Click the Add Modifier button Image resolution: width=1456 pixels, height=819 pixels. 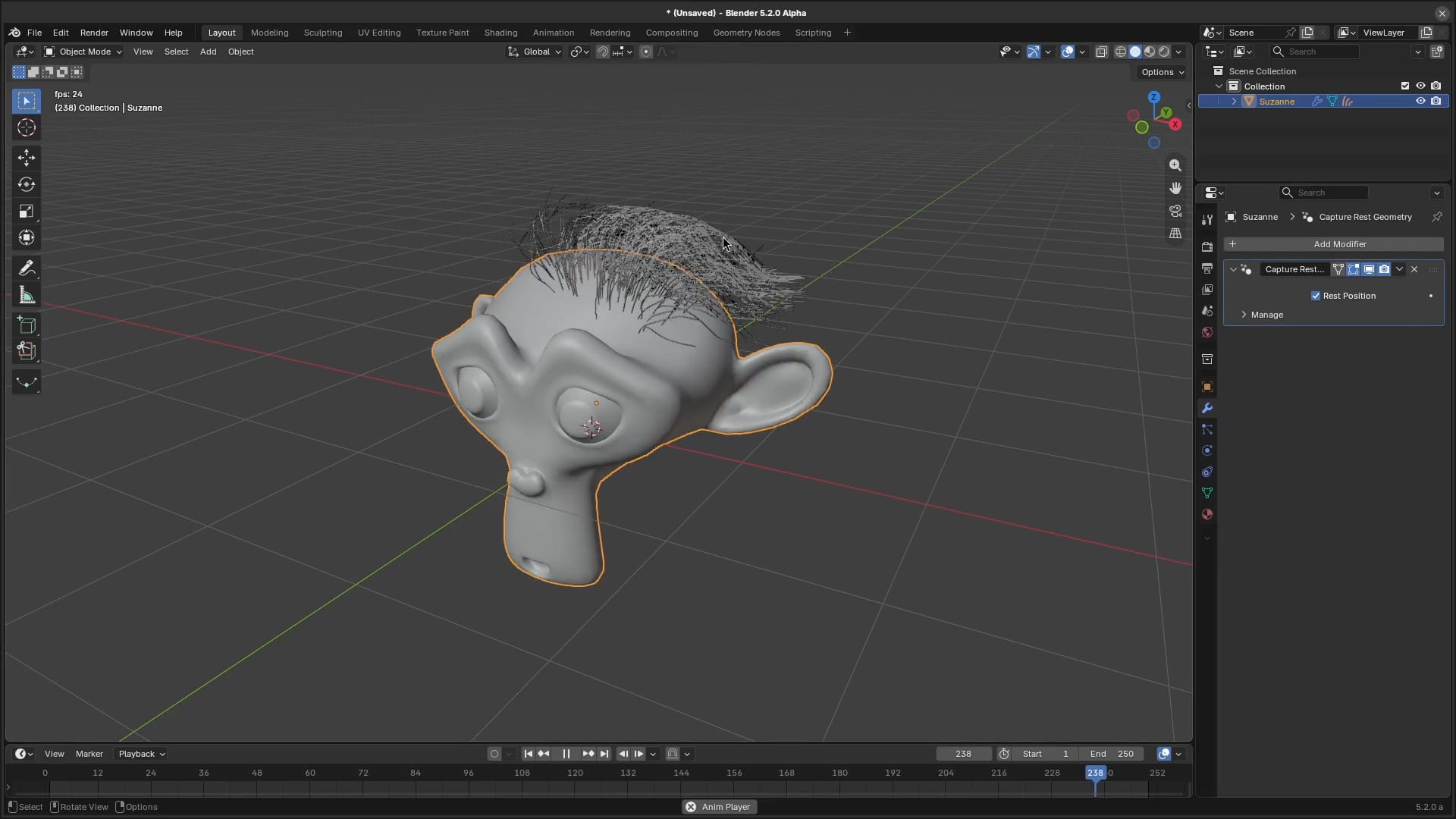point(1333,244)
